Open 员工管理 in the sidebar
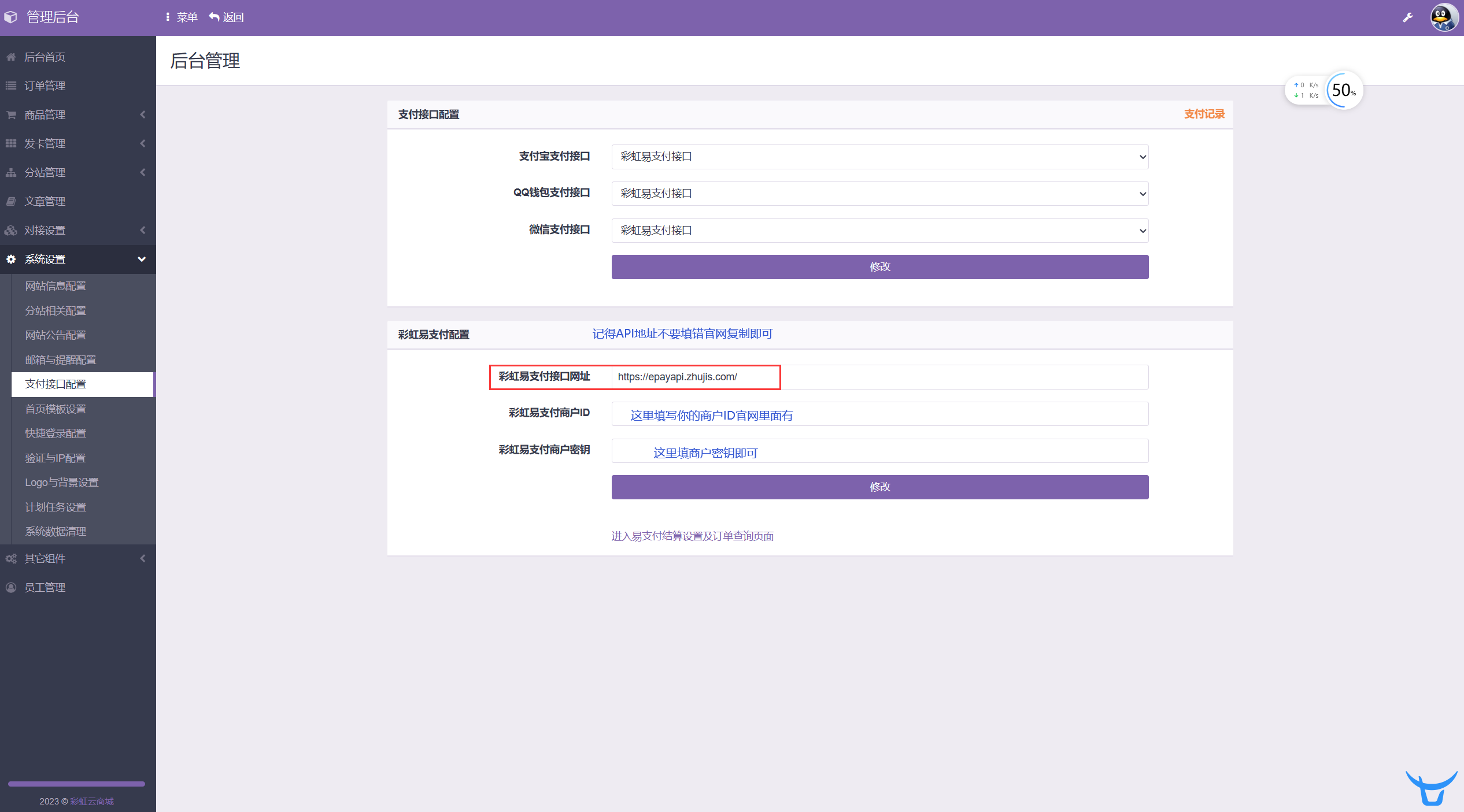 pyautogui.click(x=78, y=587)
